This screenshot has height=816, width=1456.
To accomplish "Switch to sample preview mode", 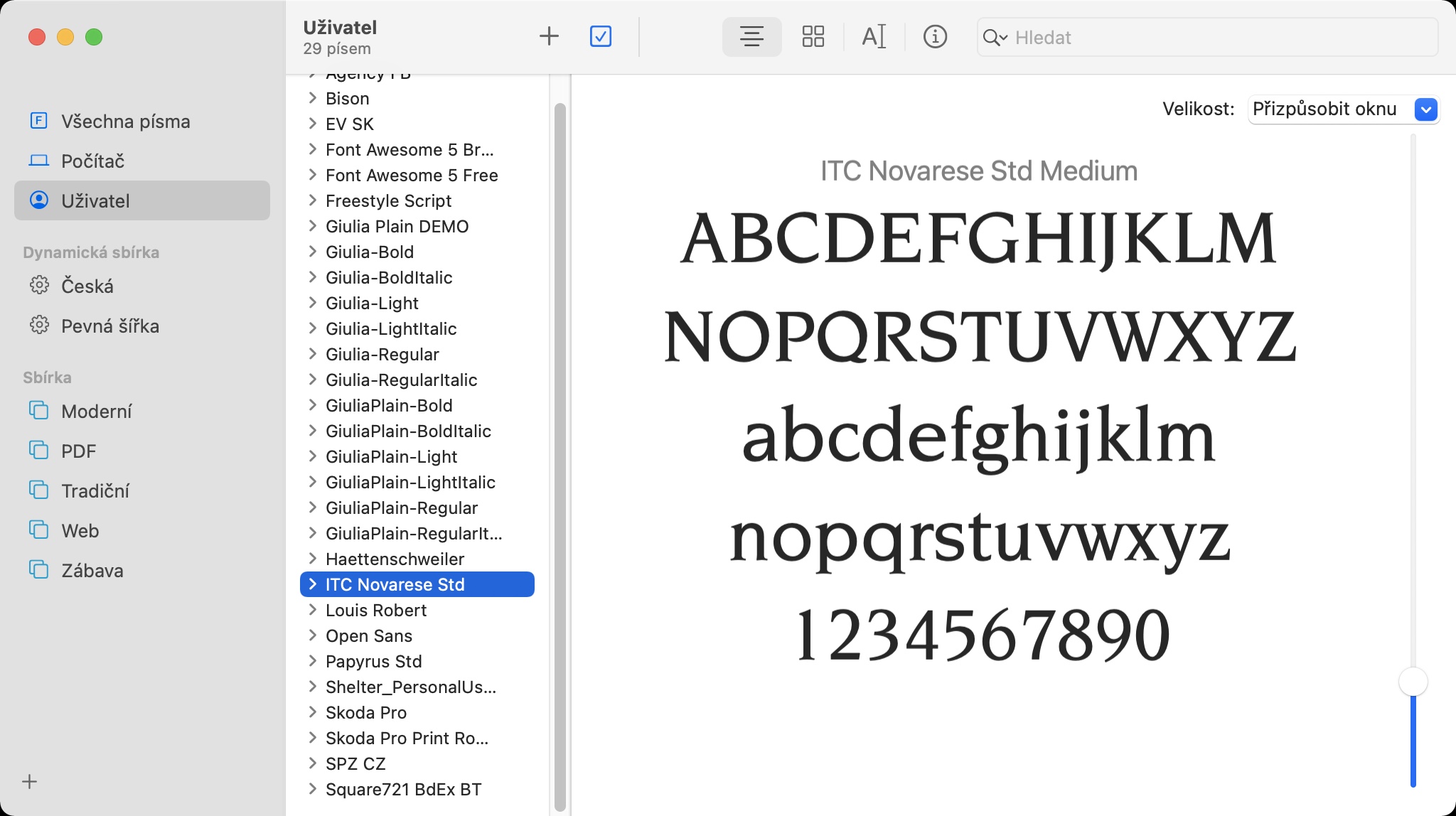I will click(751, 36).
